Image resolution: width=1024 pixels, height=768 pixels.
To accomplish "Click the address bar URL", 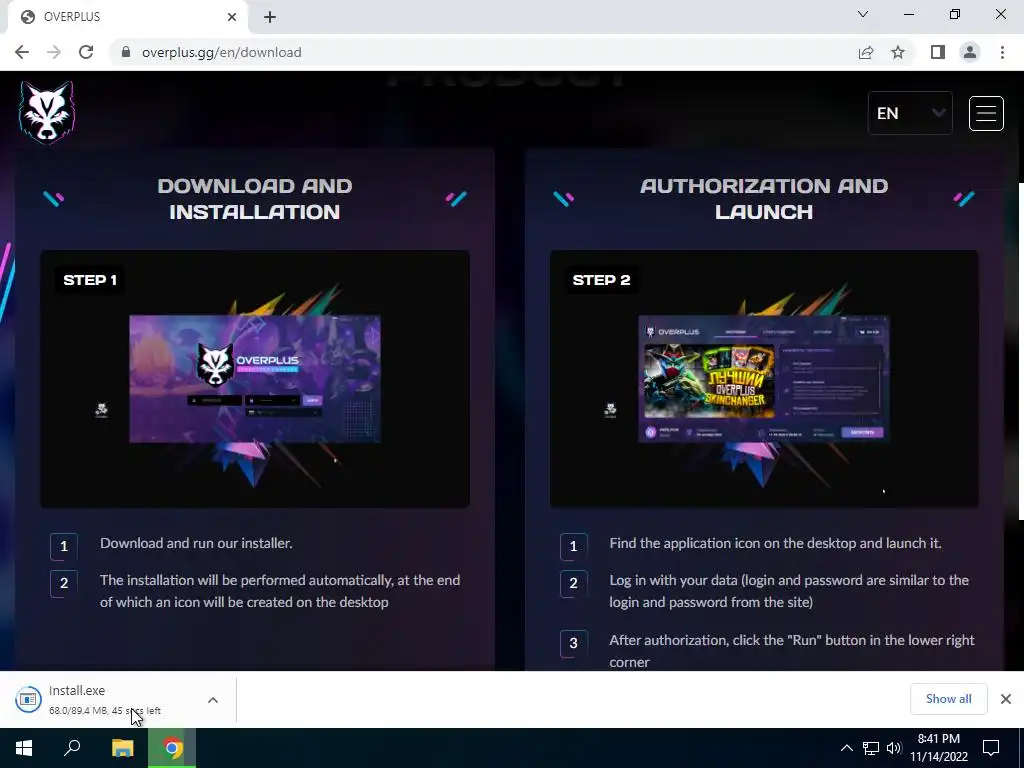I will [221, 52].
